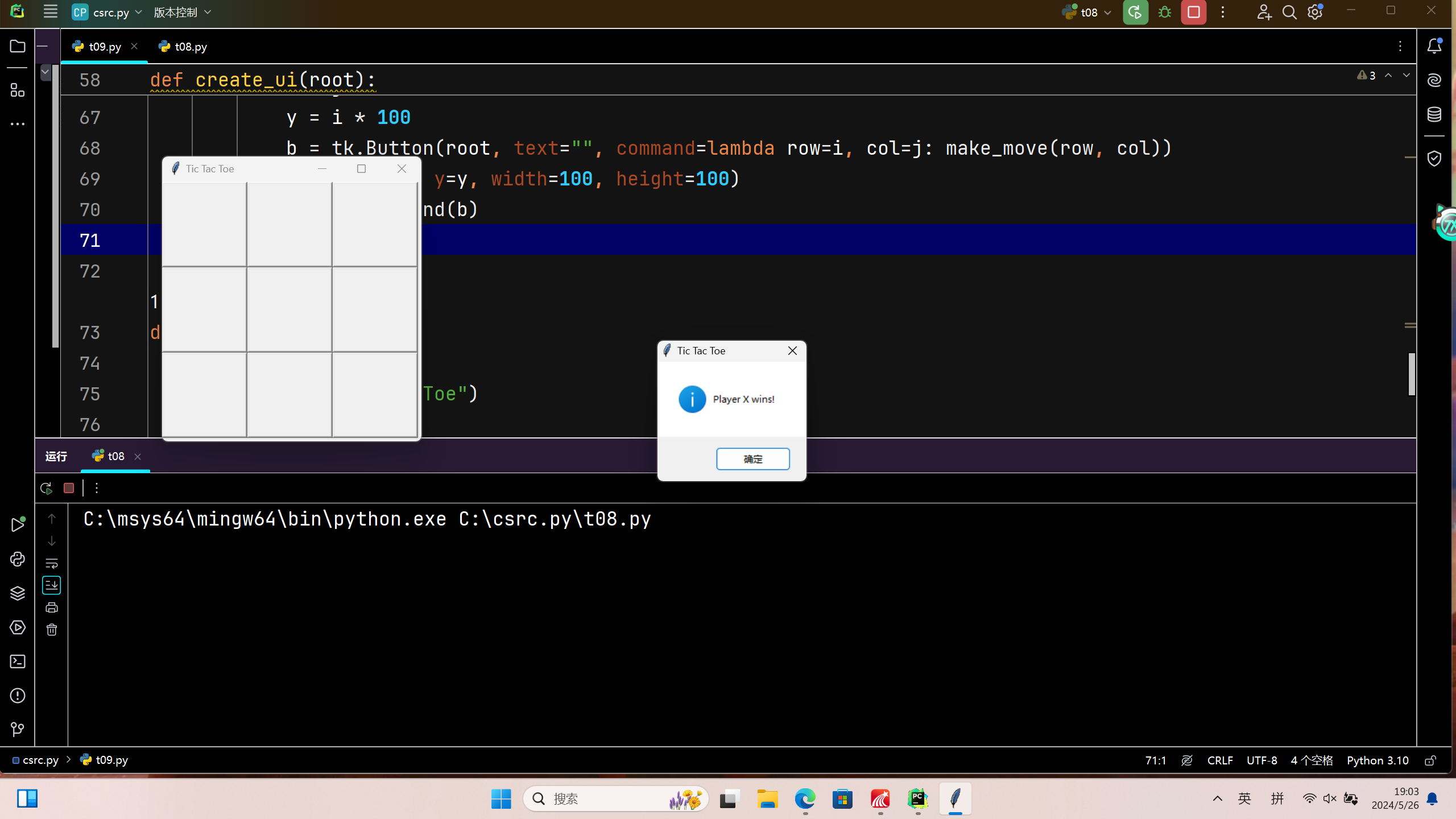
Task: Stop the running t08 program
Action: (1193, 13)
